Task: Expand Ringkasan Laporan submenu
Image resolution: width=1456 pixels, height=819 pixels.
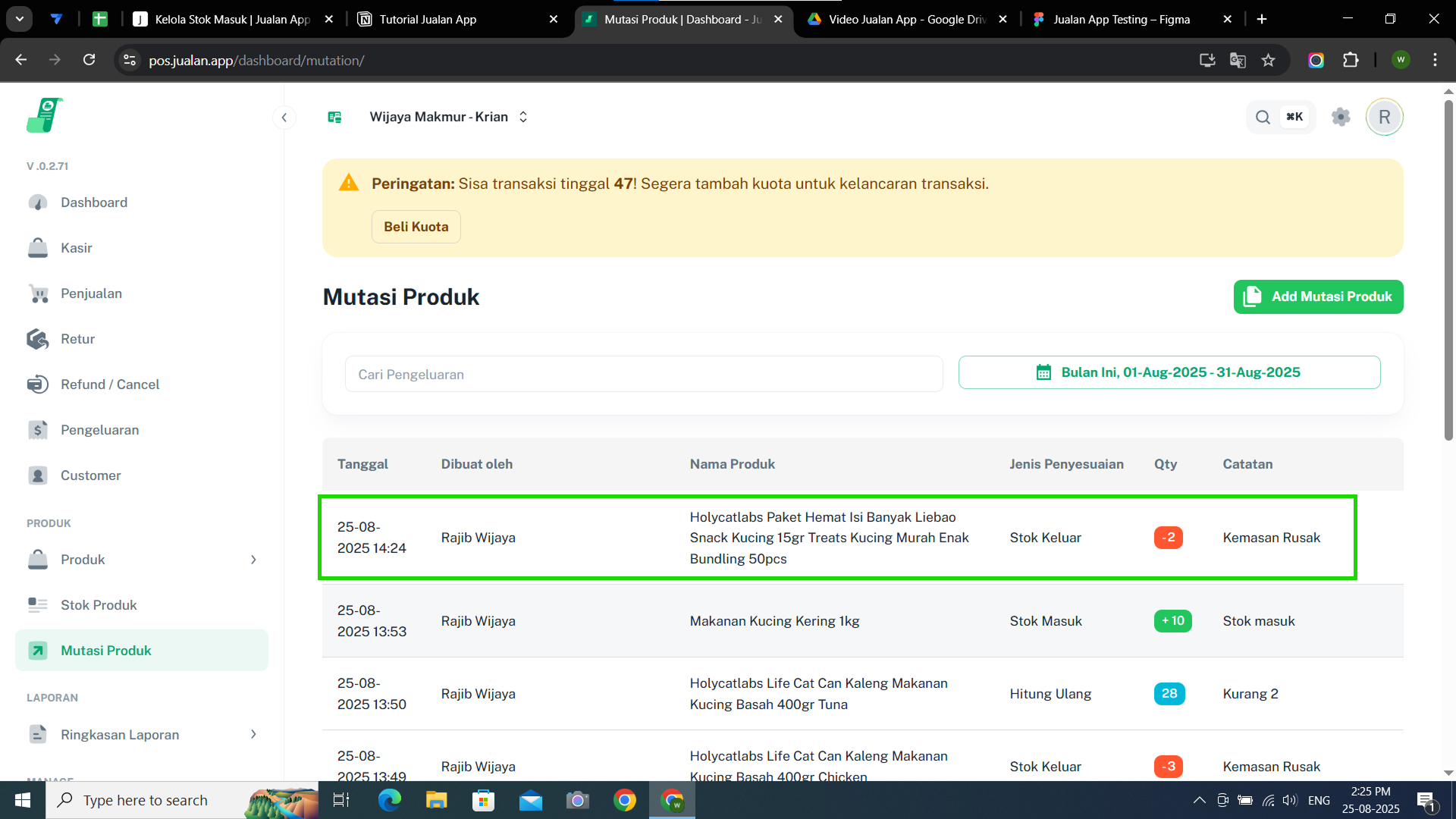Action: click(253, 734)
